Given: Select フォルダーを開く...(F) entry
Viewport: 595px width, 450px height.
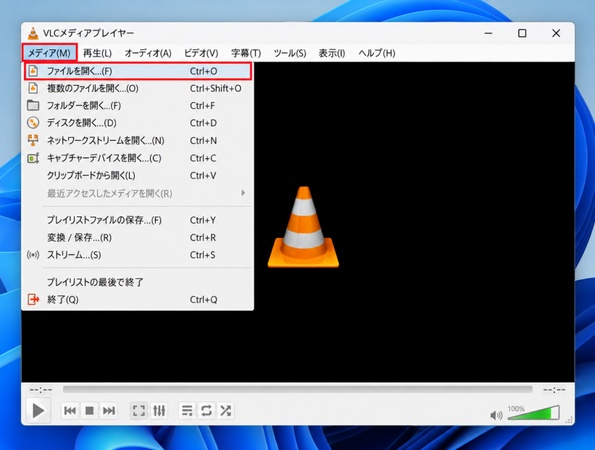Looking at the screenshot, I should pyautogui.click(x=138, y=105).
